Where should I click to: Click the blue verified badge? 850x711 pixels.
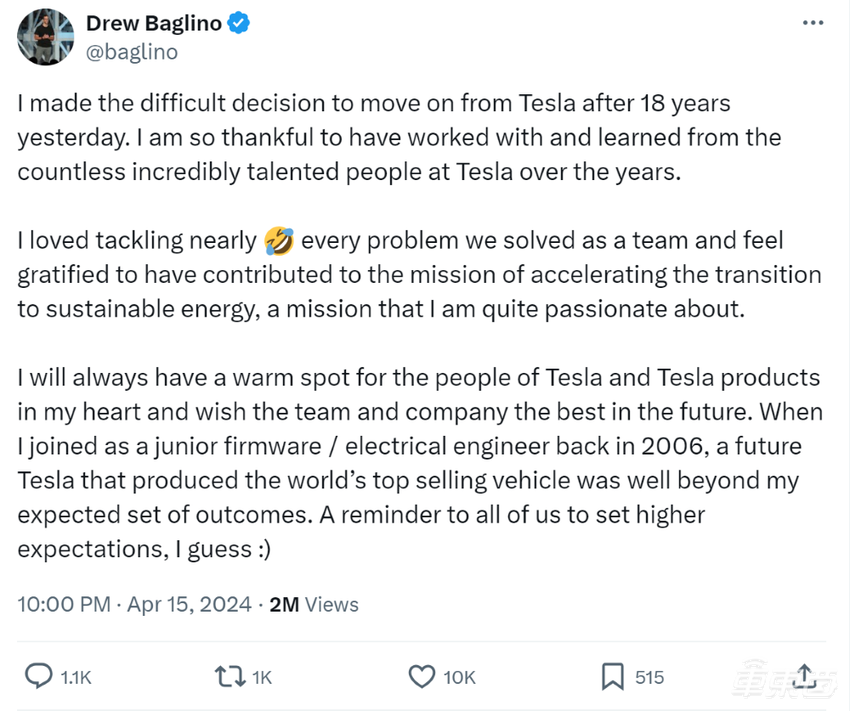coord(239,23)
